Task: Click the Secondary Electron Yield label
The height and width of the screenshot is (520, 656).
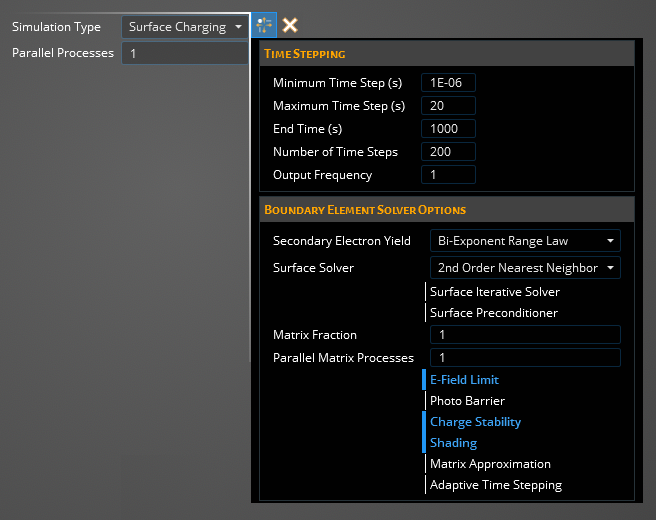Action: pos(342,241)
